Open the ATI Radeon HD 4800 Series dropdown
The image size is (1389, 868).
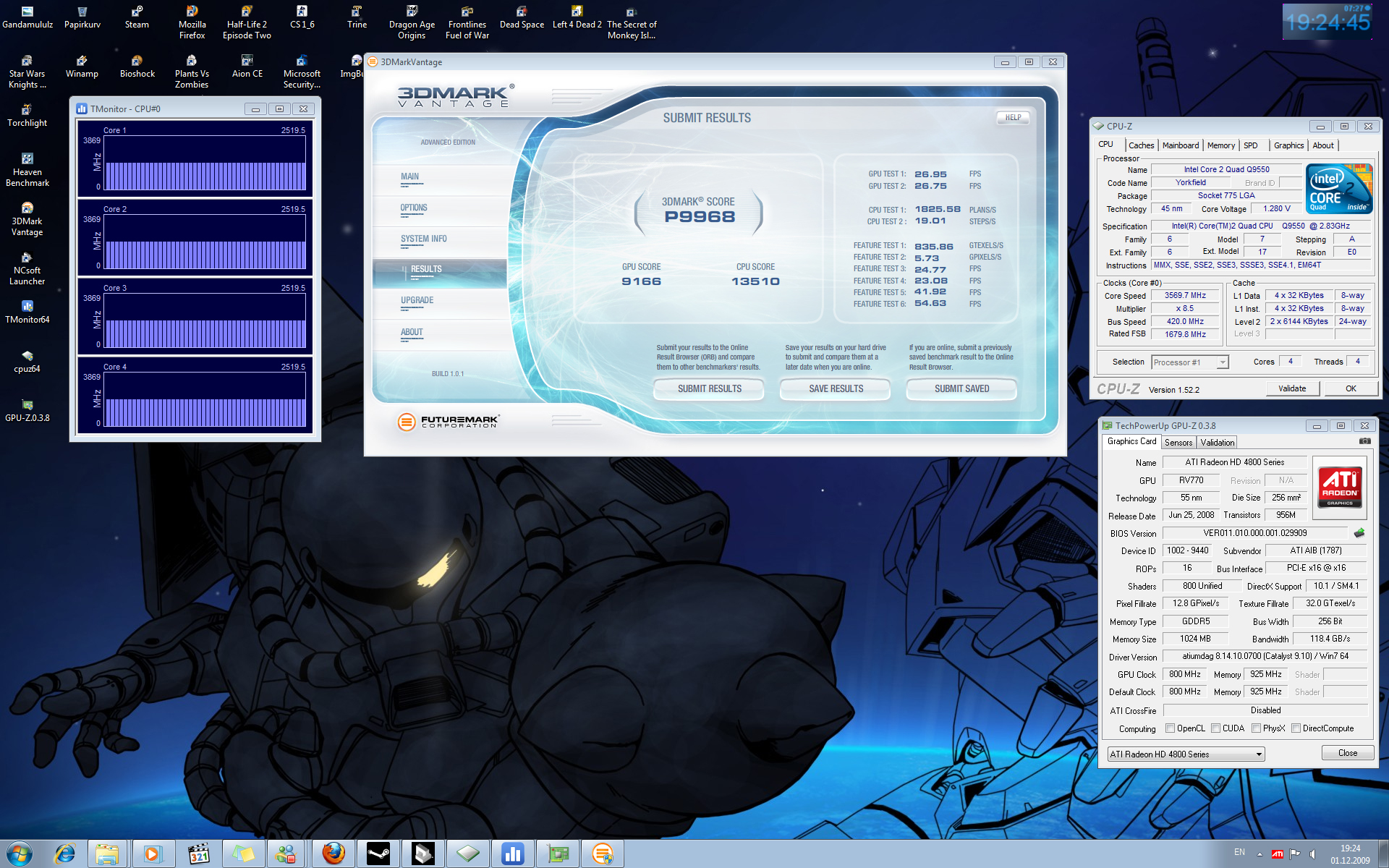pyautogui.click(x=1186, y=754)
